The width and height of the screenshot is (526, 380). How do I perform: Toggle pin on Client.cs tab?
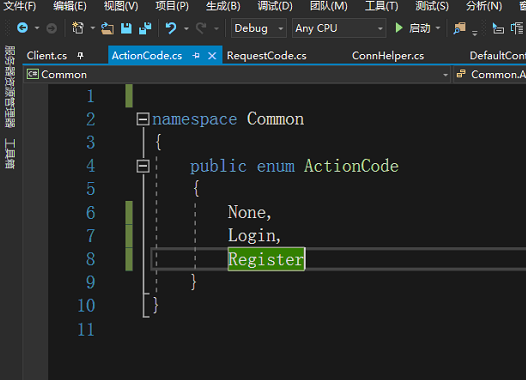80,55
